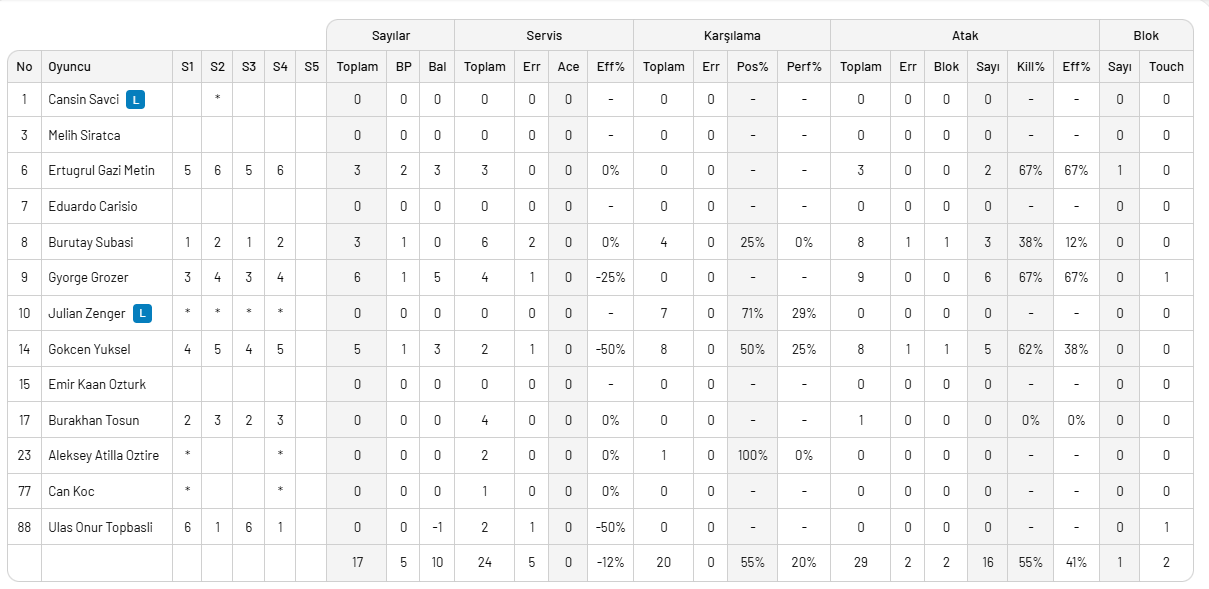Select the Servis group header
Image resolution: width=1209 pixels, height=589 pixels.
click(x=544, y=36)
